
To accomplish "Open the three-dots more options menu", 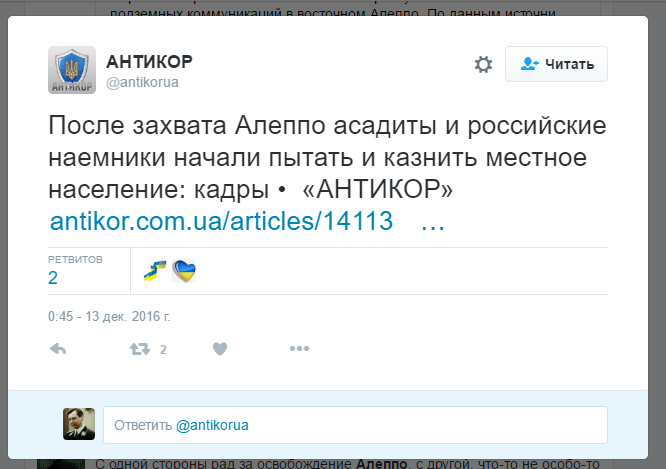I will coord(299,349).
